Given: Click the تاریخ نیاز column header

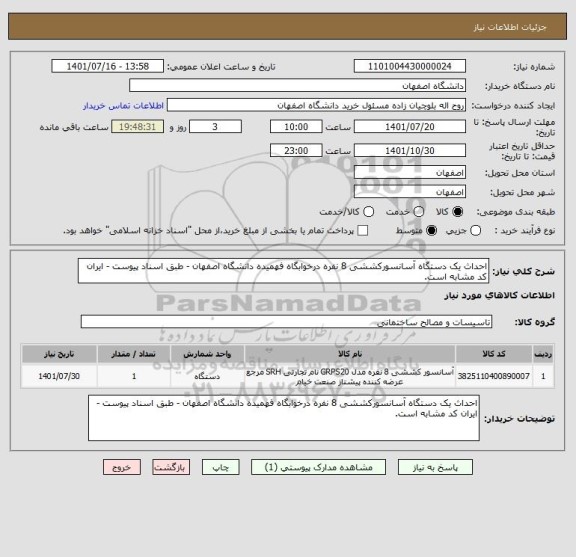Looking at the screenshot, I should click(59, 354).
